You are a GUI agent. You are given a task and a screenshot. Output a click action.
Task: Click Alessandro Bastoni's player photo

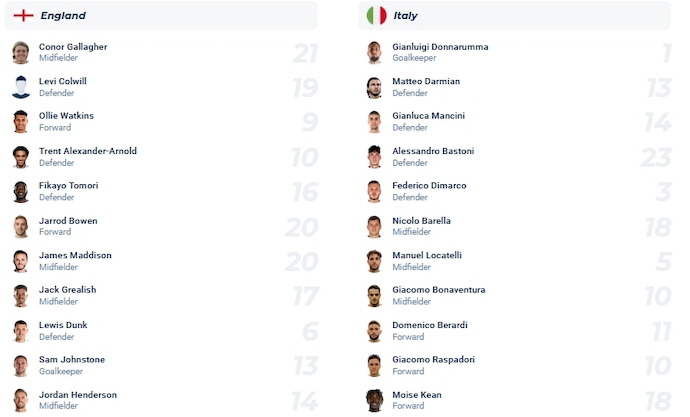click(374, 157)
